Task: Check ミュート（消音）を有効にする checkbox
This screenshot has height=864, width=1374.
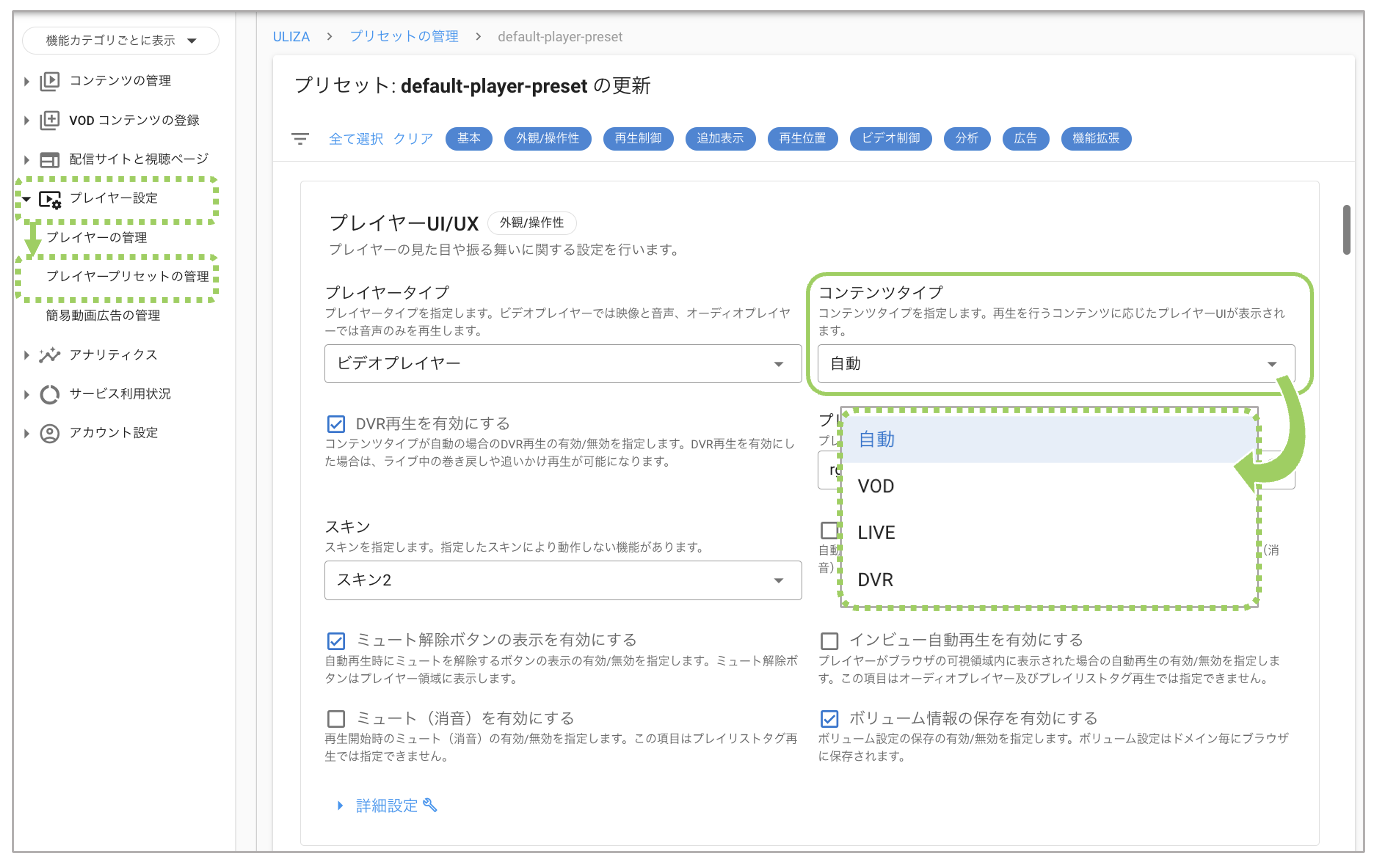Action: click(x=336, y=719)
